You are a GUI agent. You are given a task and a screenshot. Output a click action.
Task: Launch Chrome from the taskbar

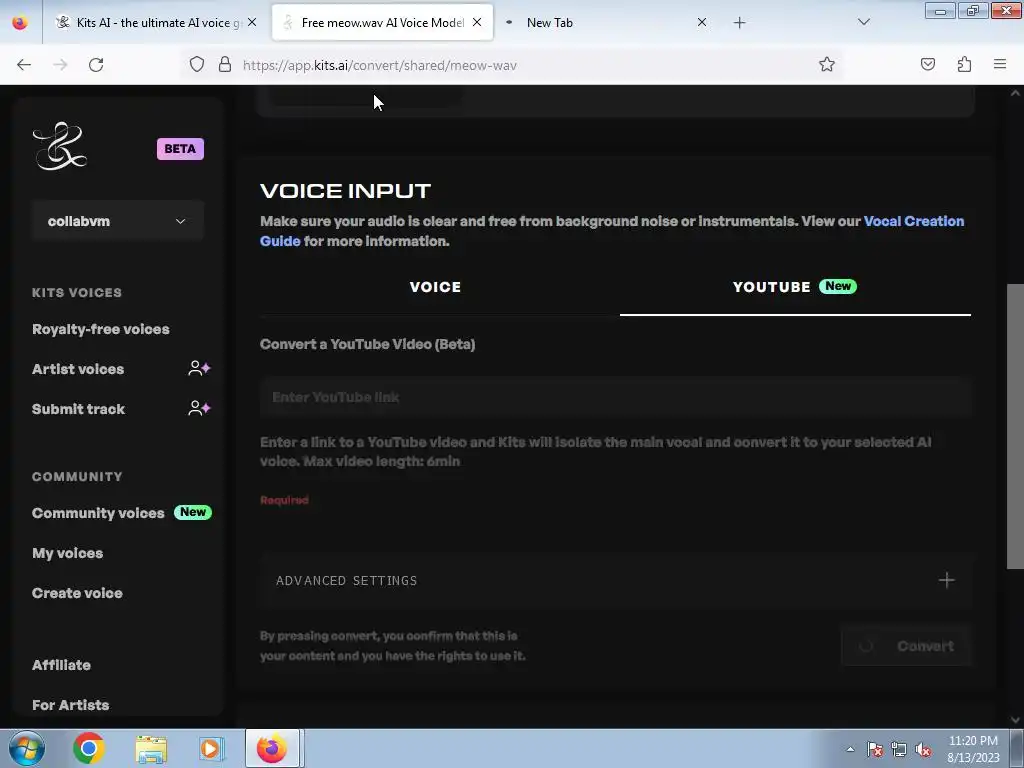(x=89, y=748)
